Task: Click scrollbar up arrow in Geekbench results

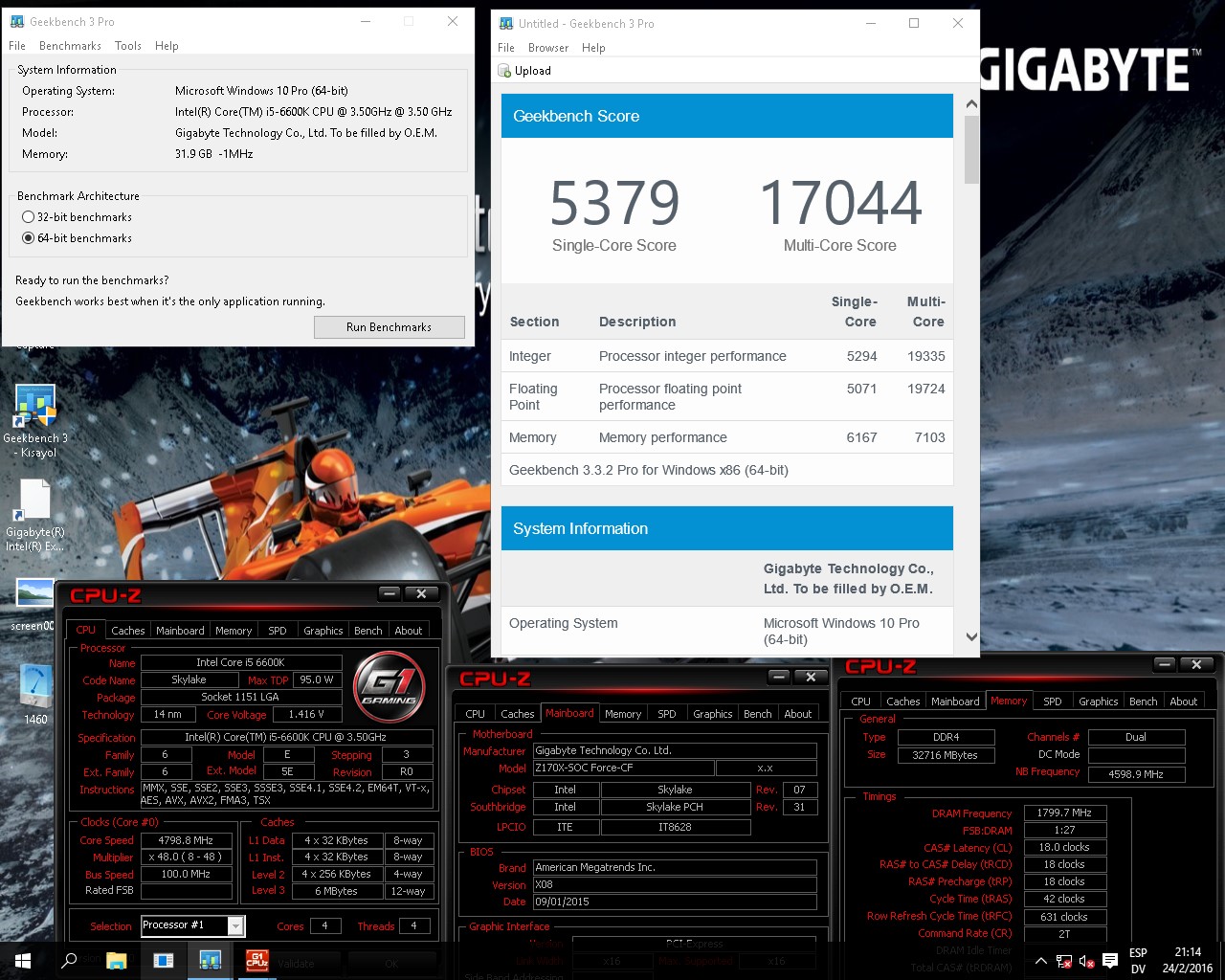Action: click(971, 104)
